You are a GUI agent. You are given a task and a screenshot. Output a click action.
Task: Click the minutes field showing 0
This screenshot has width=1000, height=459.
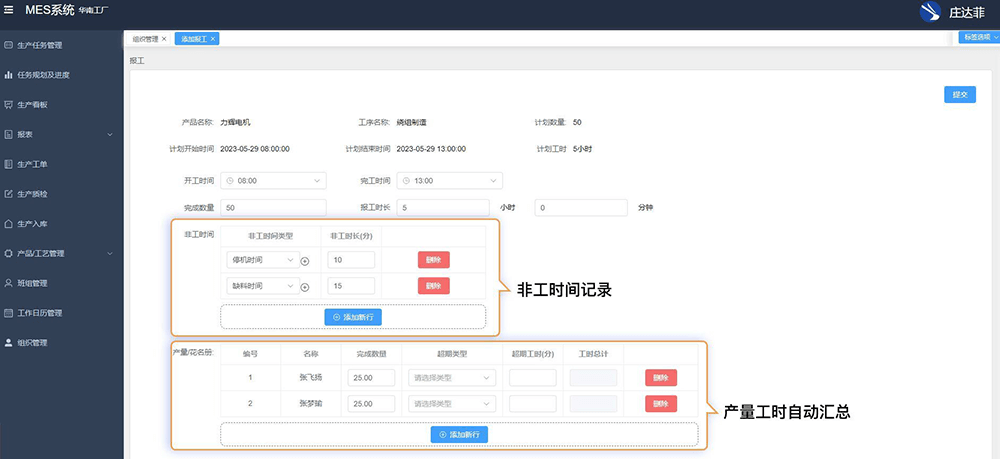582,208
